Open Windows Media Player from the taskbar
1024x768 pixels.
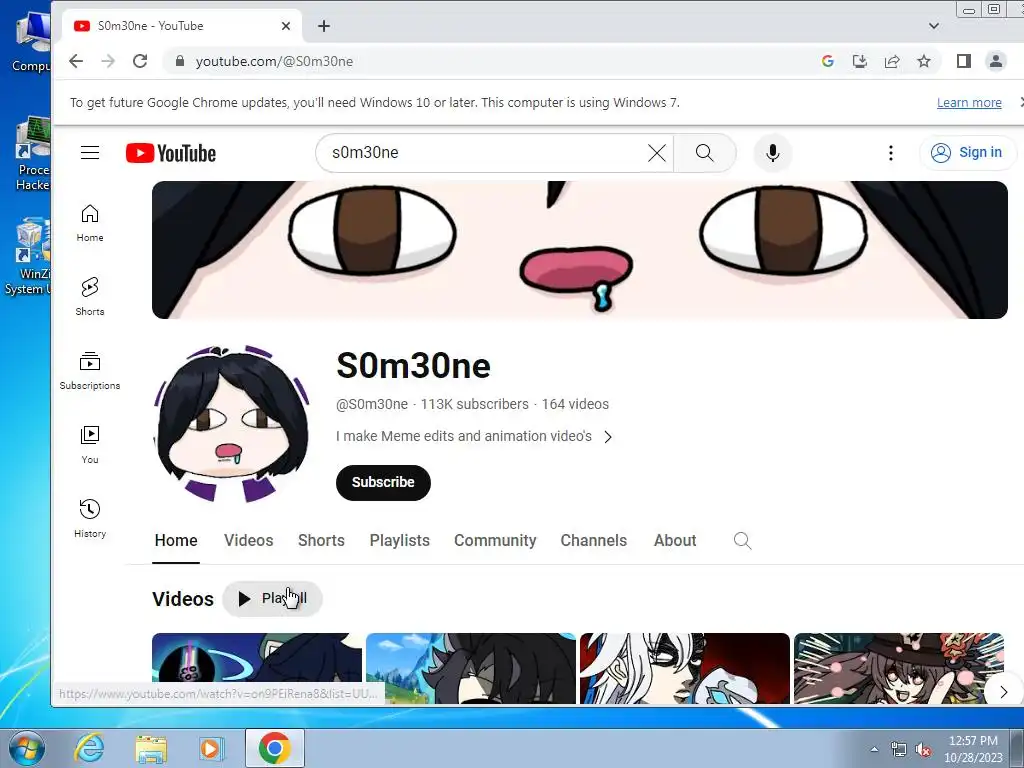211,748
